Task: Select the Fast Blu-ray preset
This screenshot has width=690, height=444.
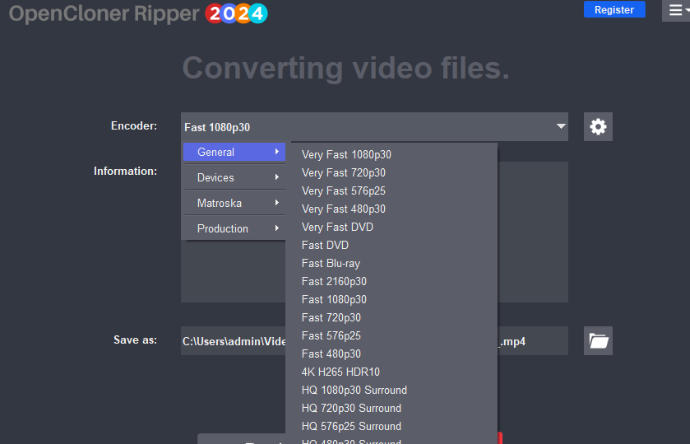Action: 330,263
